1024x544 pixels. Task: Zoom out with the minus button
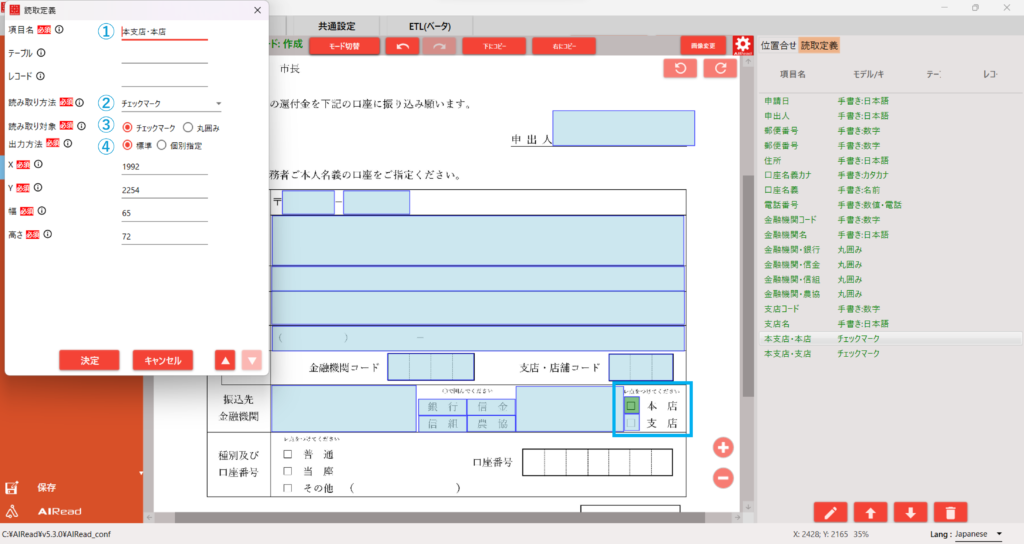(723, 478)
